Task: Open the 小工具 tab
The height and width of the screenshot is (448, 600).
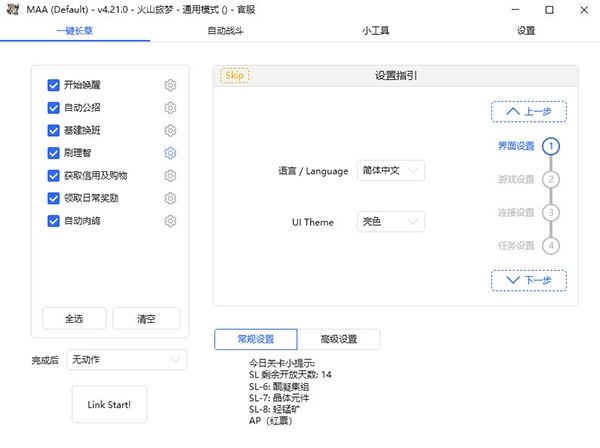Action: [x=376, y=31]
